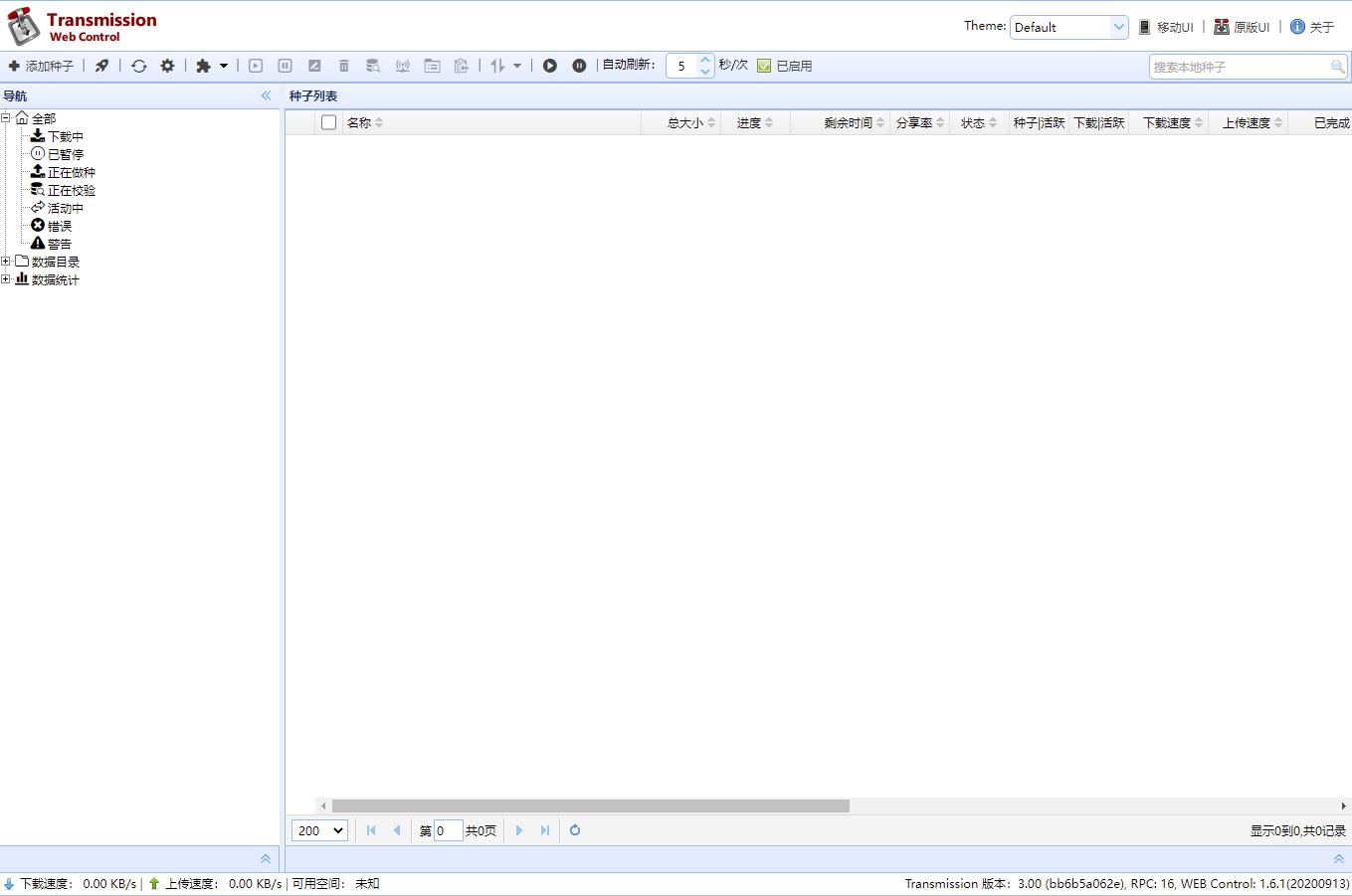The image size is (1352, 896).
Task: Collapse the navigation panel with double chevron
Action: (266, 95)
